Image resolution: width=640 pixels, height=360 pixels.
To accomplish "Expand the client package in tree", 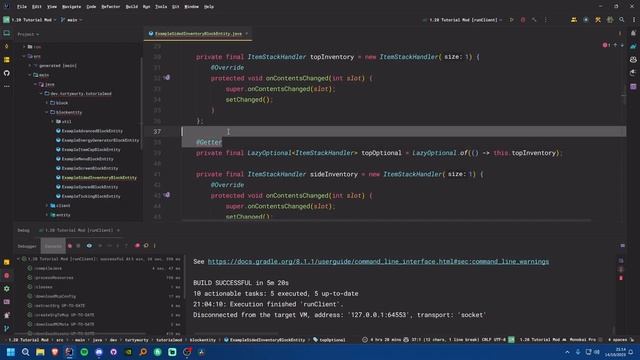I will (47, 206).
